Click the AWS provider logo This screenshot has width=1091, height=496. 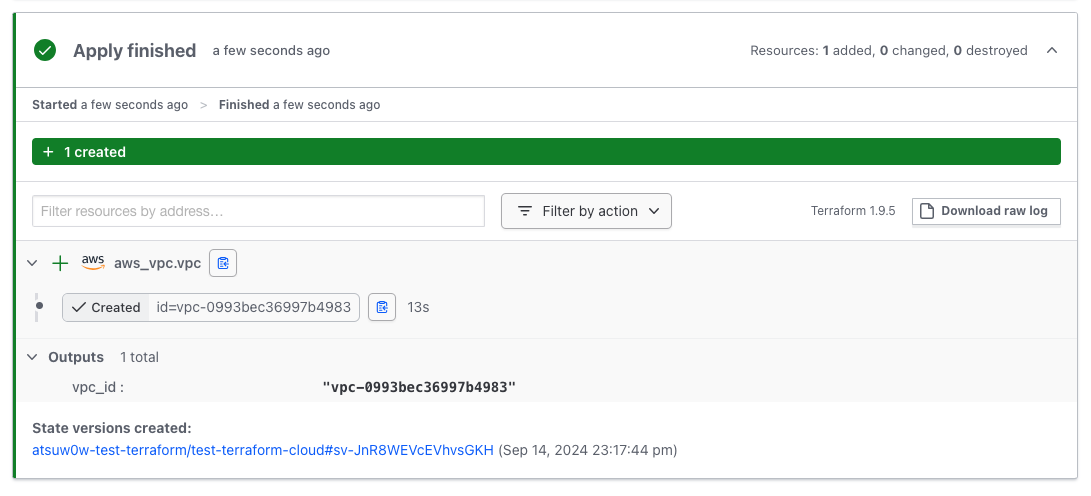(93, 262)
